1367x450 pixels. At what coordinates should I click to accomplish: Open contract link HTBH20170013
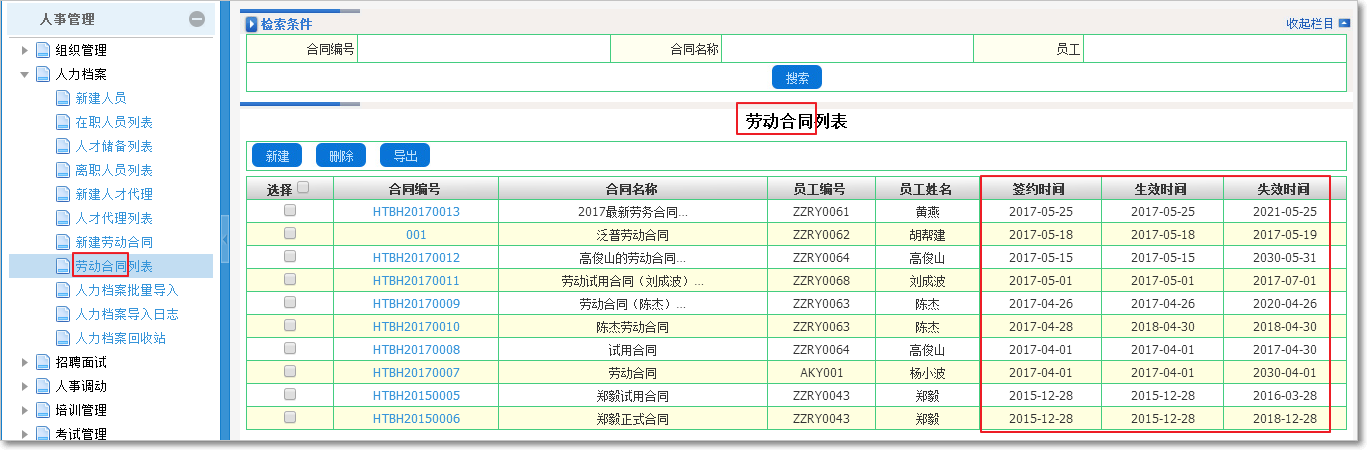(x=416, y=212)
